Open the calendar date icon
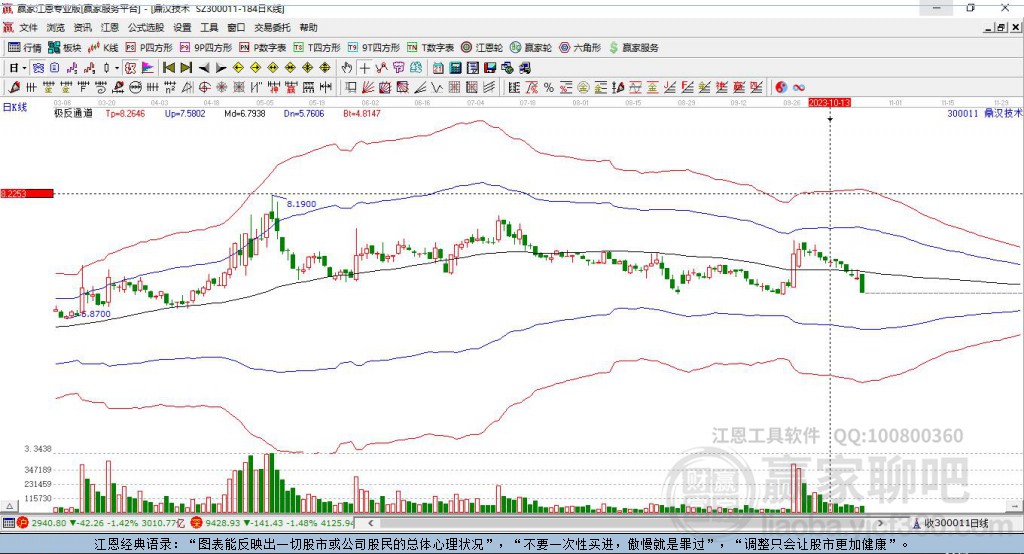Screen dimensions: 1024x554 click(x=438, y=67)
